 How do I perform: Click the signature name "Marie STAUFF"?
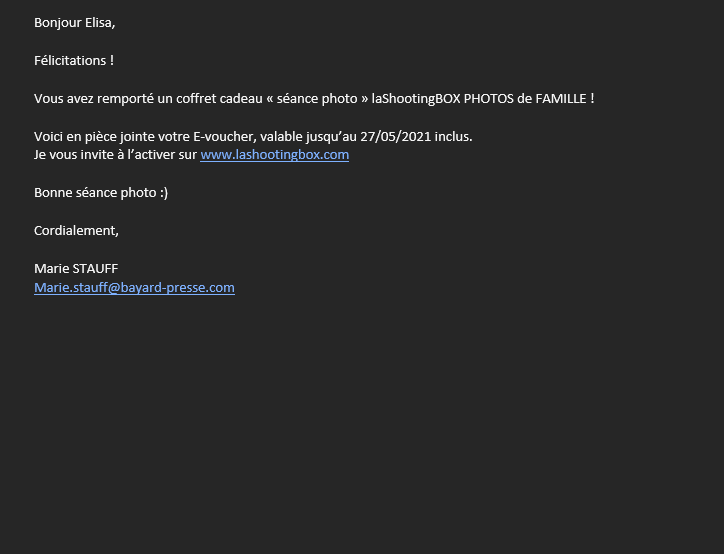(76, 269)
